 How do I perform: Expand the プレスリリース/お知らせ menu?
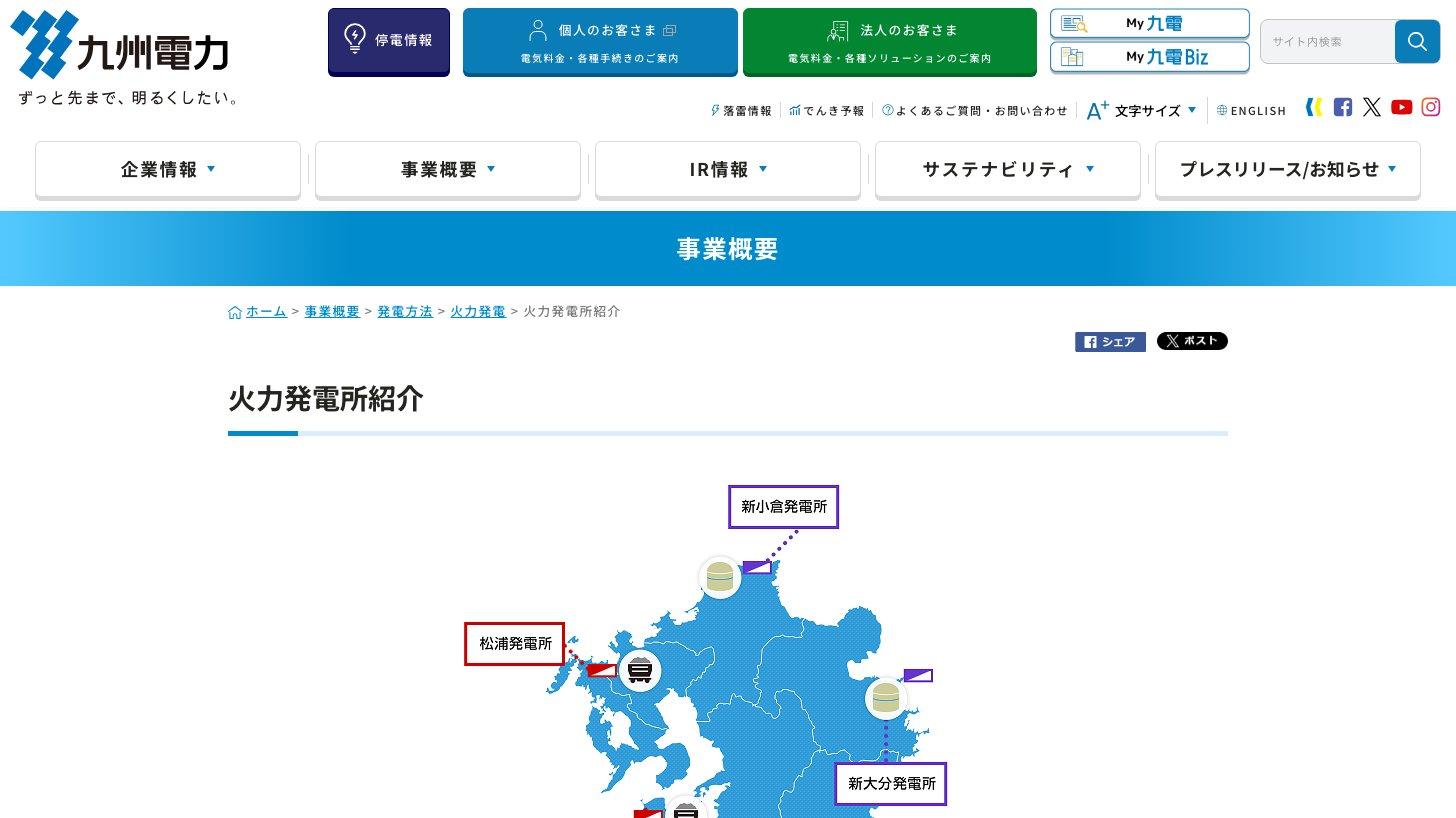pos(1288,170)
